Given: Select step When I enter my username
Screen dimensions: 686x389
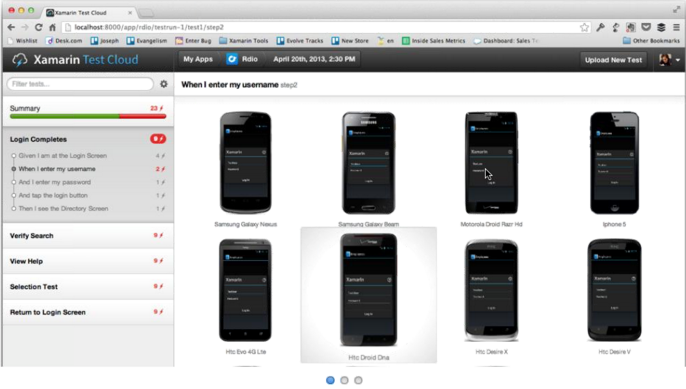Looking at the screenshot, I should (x=88, y=168).
